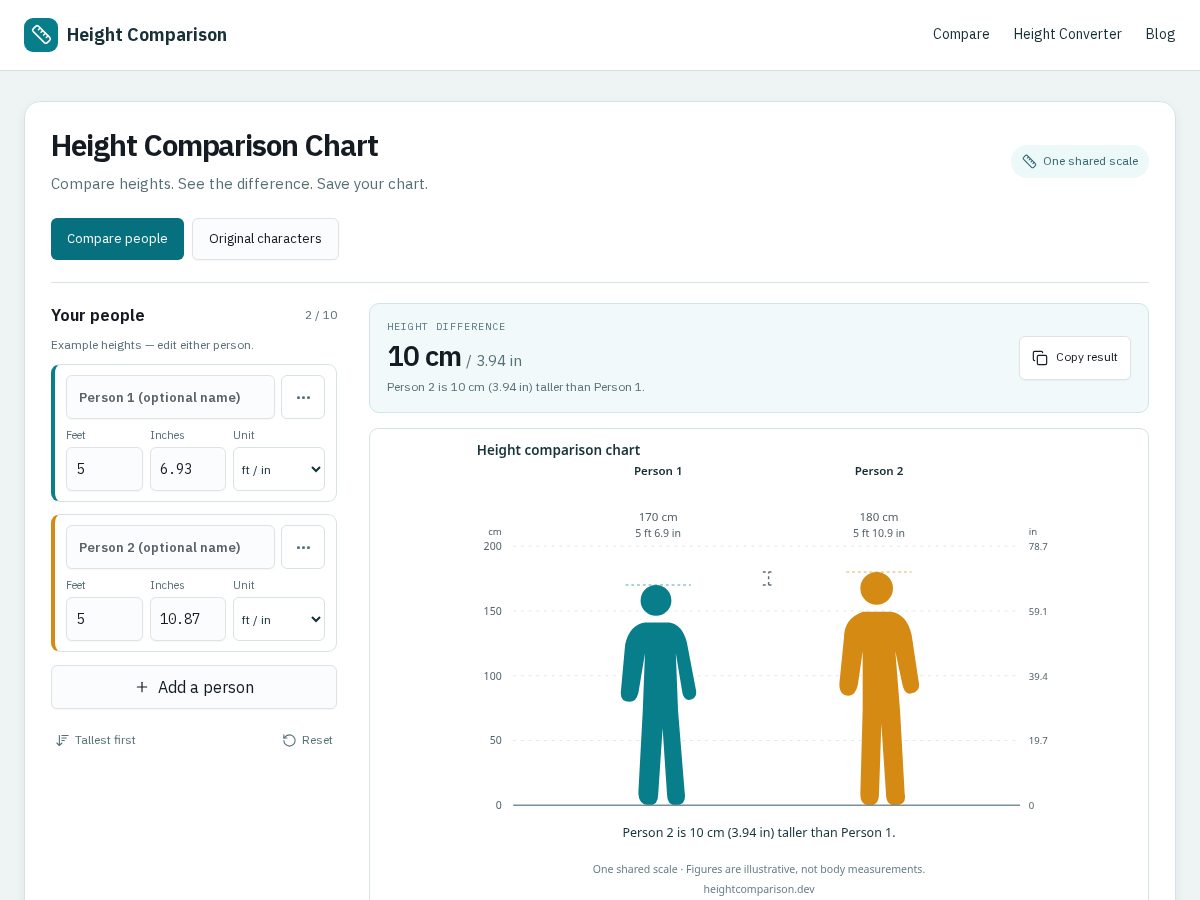Click the Your people heading
1200x900 pixels.
[98, 315]
